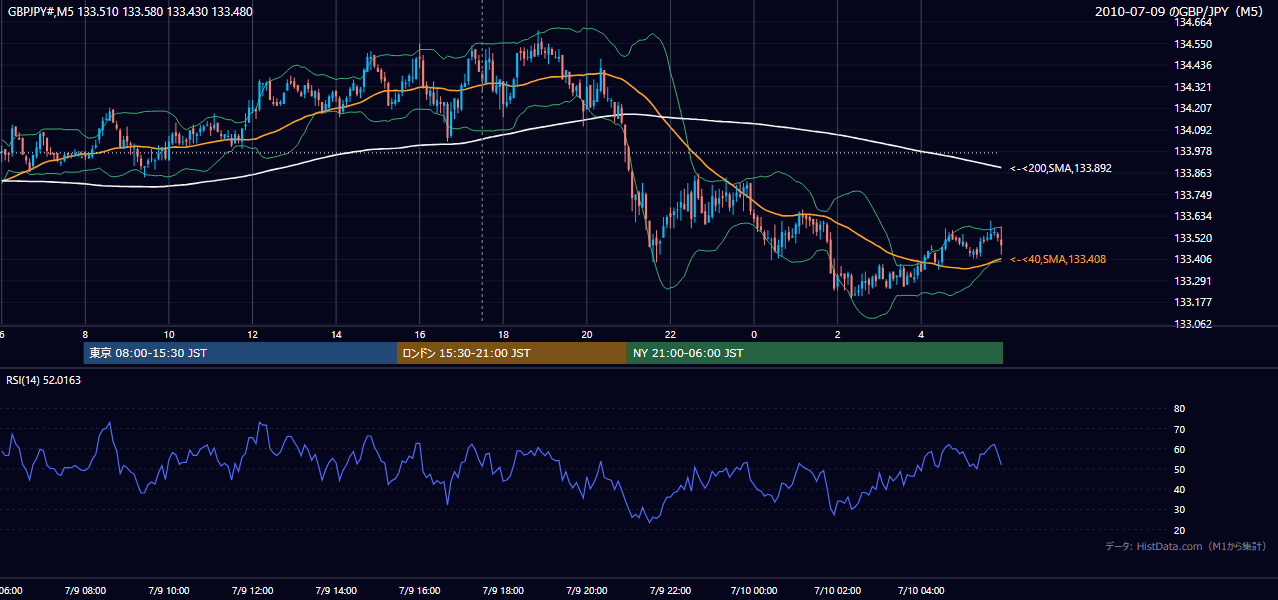Click the 7/9 18:00 time axis label
The image size is (1278, 600).
pyautogui.click(x=503, y=591)
